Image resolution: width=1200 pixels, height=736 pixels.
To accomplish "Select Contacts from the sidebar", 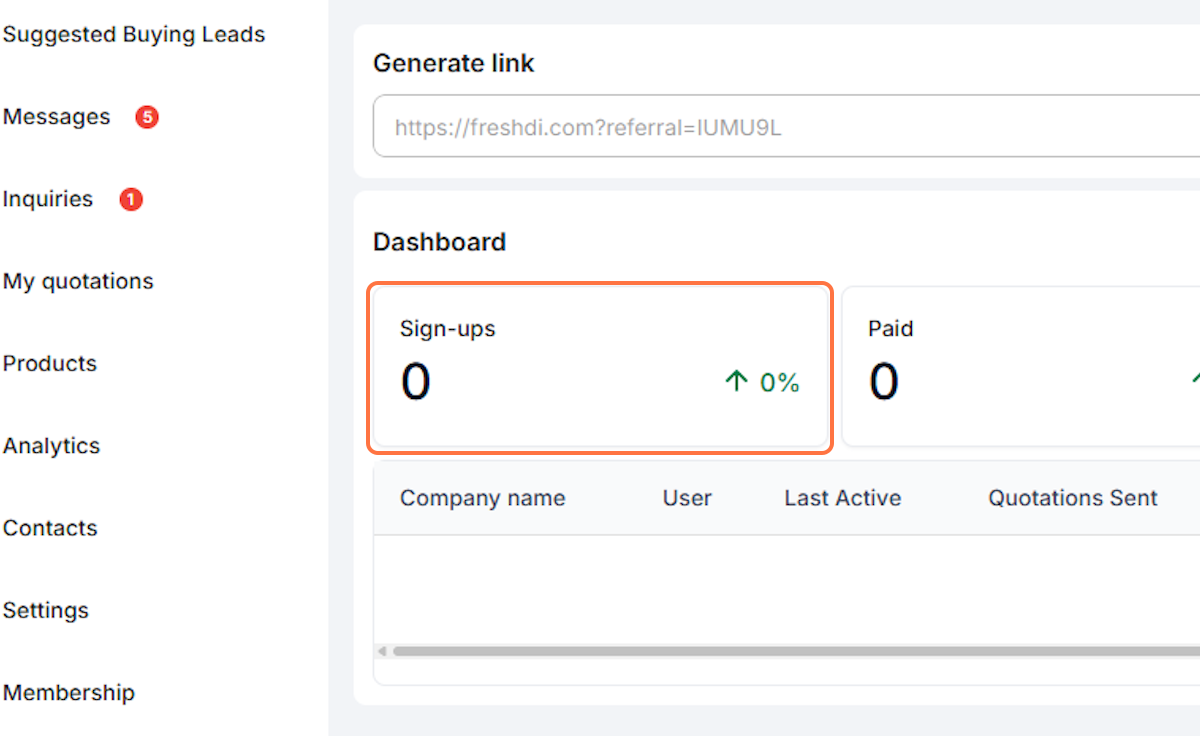I will 50,528.
